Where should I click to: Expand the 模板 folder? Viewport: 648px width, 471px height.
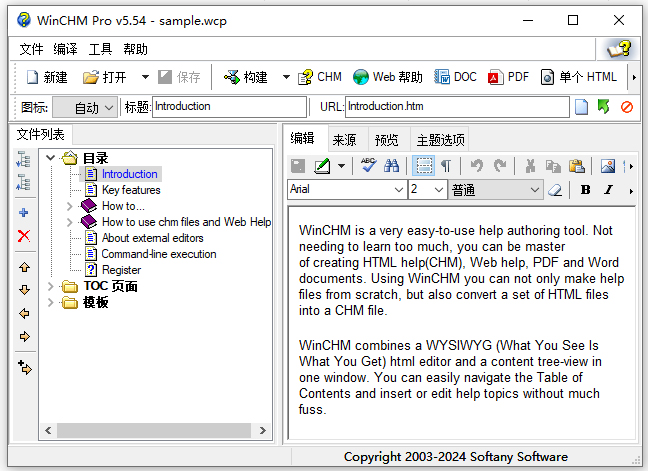[x=50, y=302]
